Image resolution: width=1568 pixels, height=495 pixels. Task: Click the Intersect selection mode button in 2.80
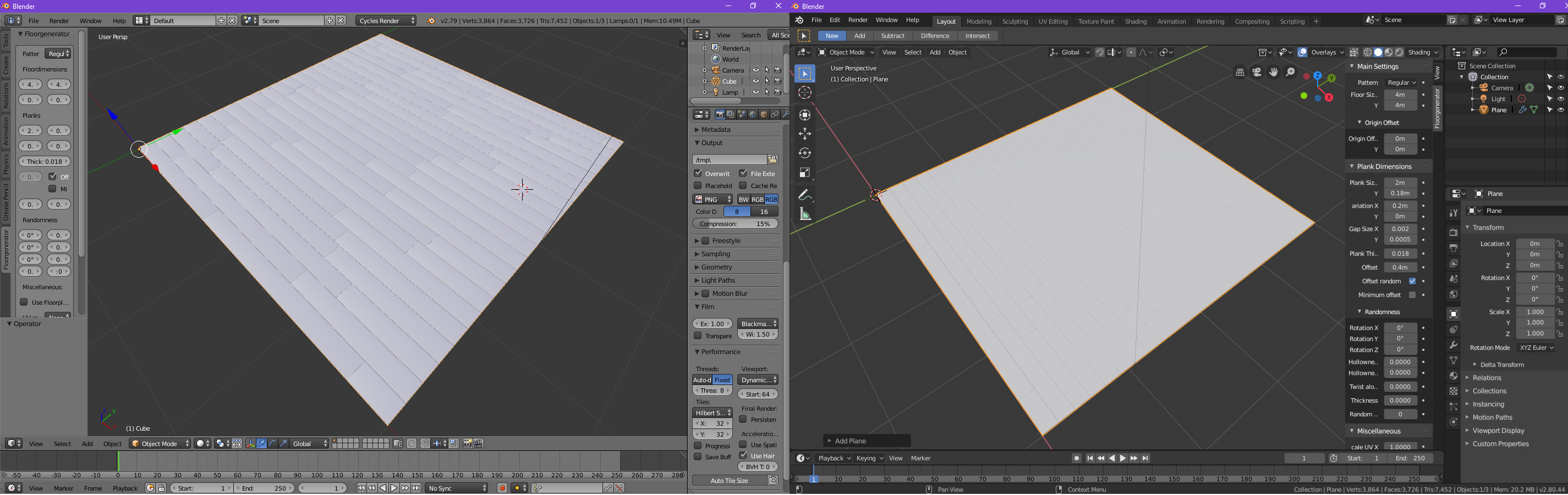pos(977,36)
